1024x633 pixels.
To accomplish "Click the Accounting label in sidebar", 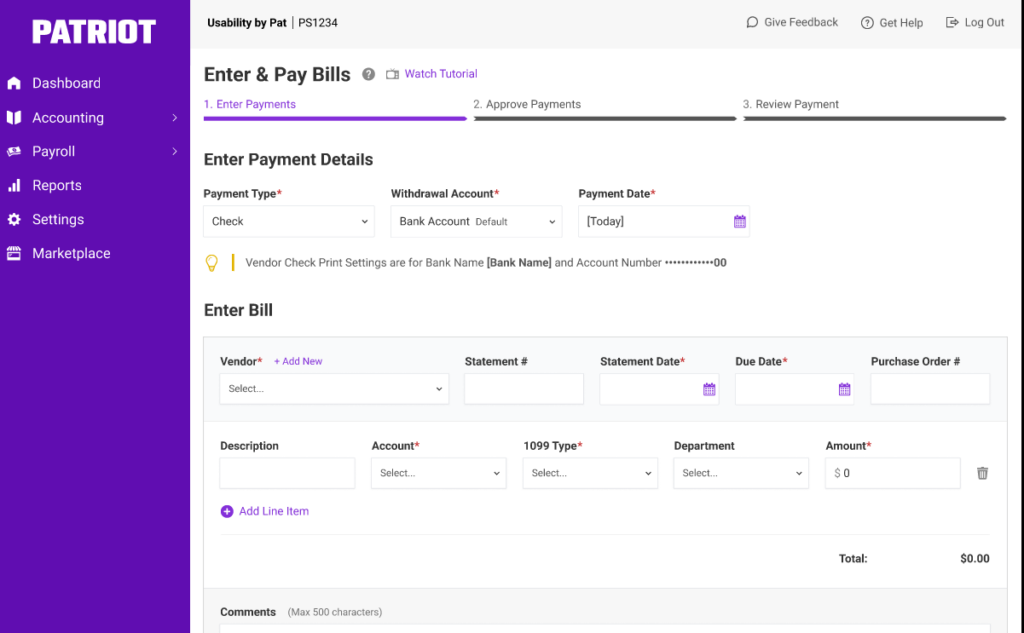I will [68, 118].
